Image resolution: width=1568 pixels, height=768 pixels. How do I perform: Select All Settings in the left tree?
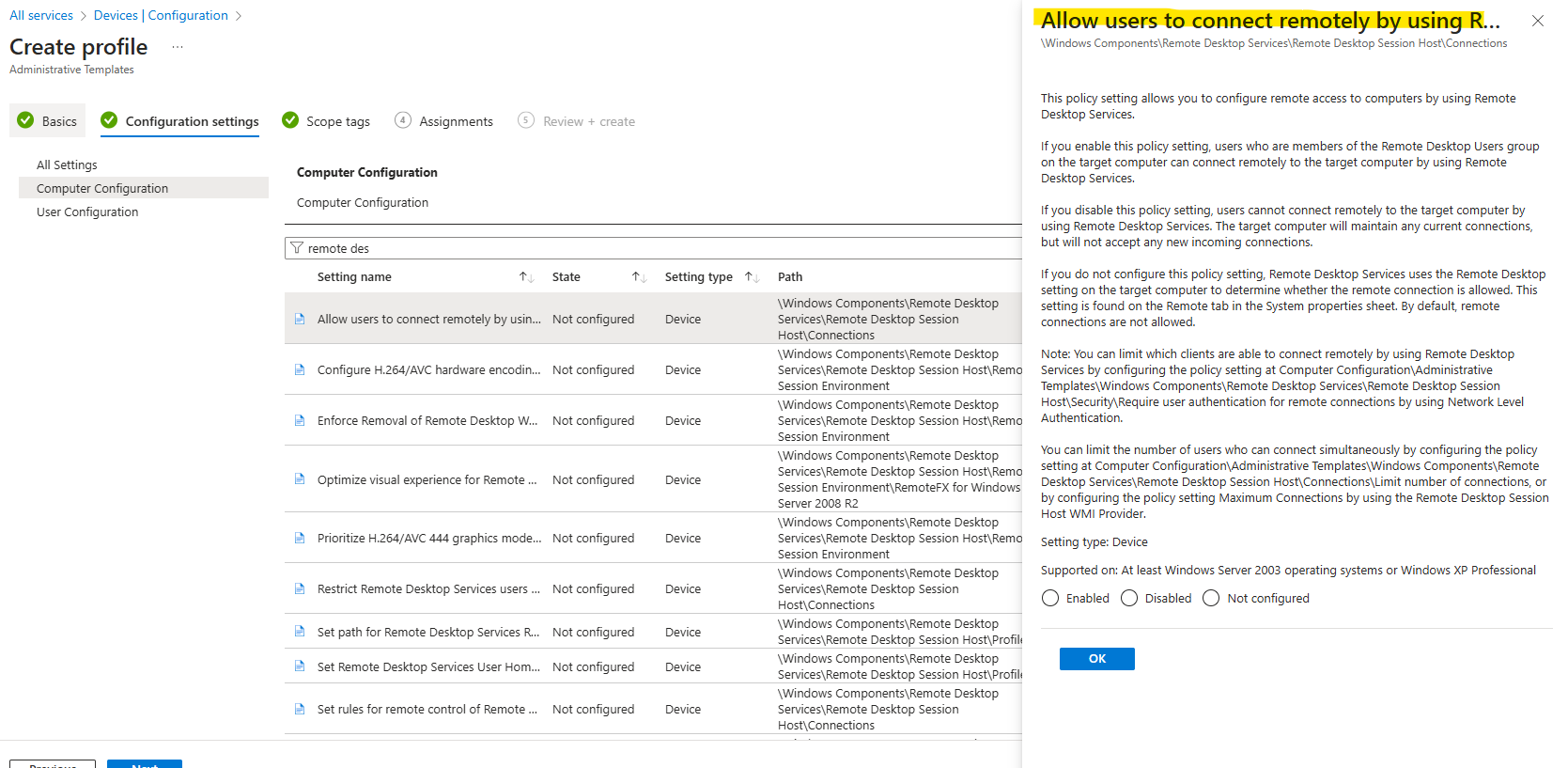(x=67, y=165)
